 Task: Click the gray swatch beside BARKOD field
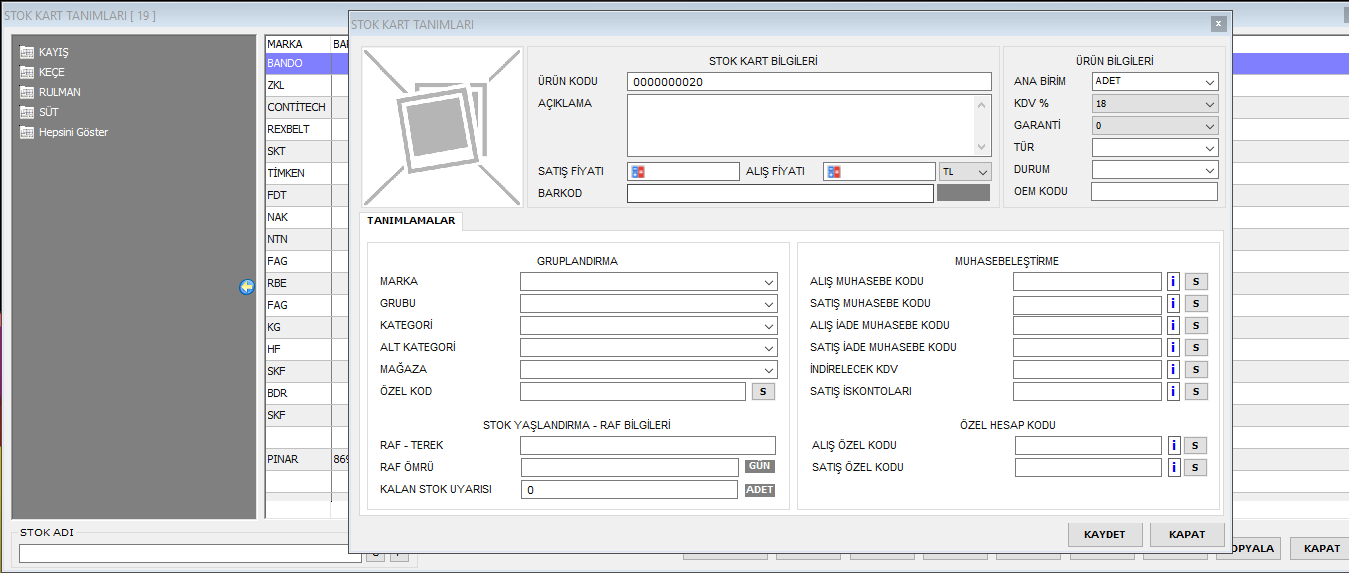pos(963,193)
